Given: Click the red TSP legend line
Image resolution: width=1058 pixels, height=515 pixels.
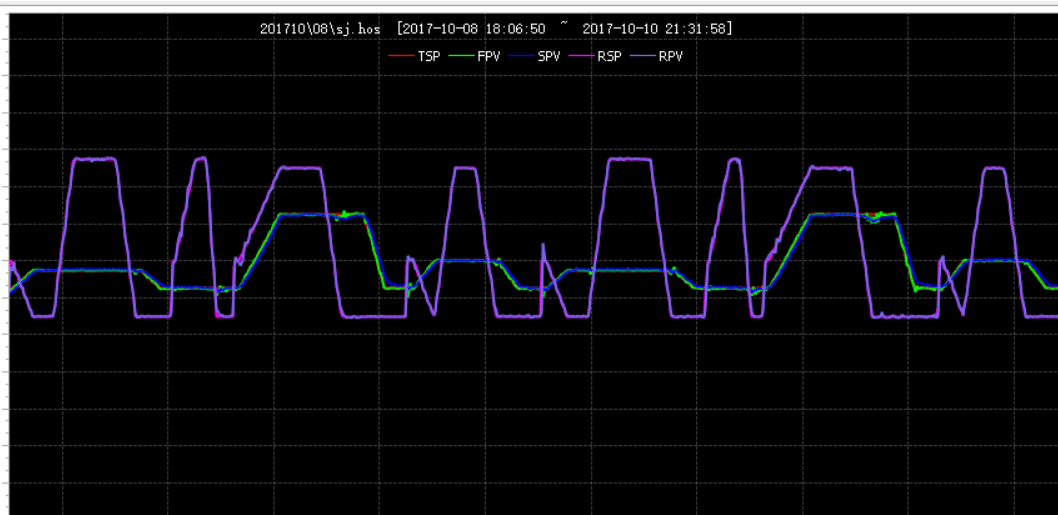Looking at the screenshot, I should (401, 57).
